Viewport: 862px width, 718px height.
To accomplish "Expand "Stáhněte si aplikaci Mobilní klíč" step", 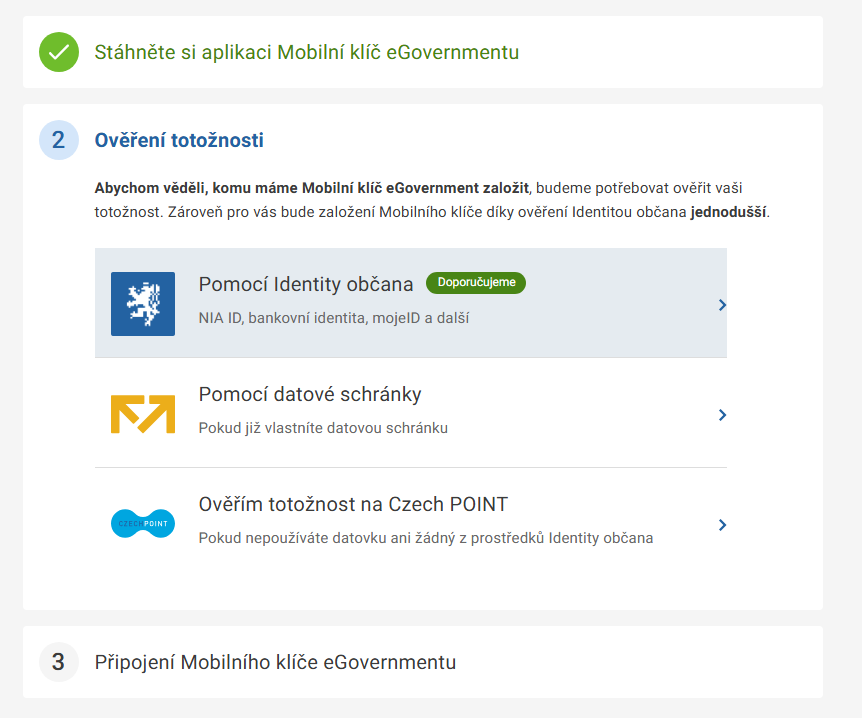I will [x=307, y=52].
